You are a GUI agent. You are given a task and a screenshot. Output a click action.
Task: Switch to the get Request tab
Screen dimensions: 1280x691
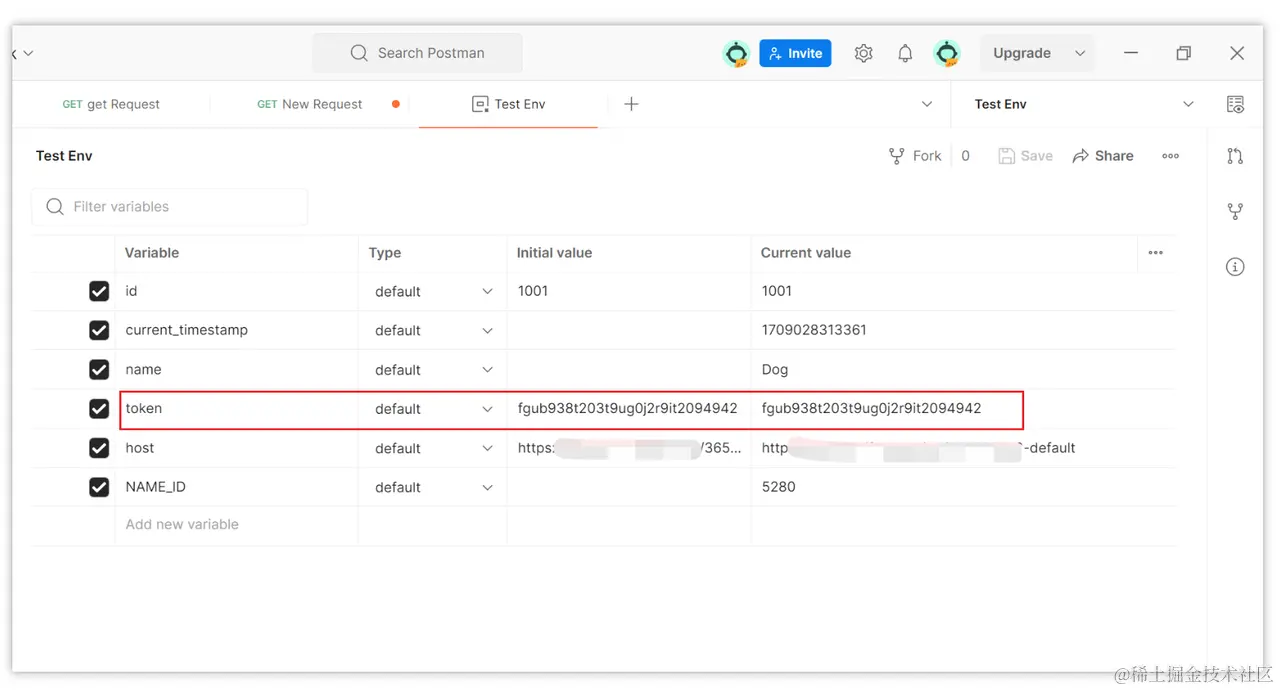111,104
